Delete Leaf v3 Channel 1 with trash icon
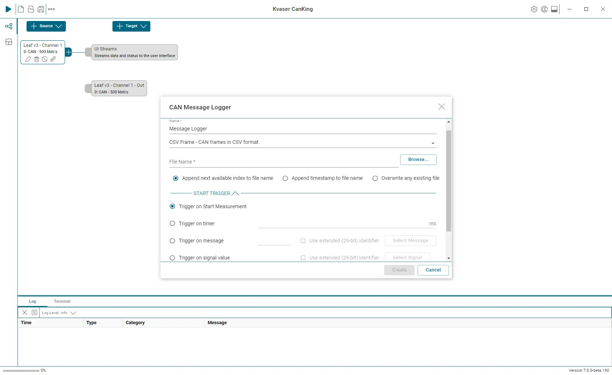 (x=36, y=59)
